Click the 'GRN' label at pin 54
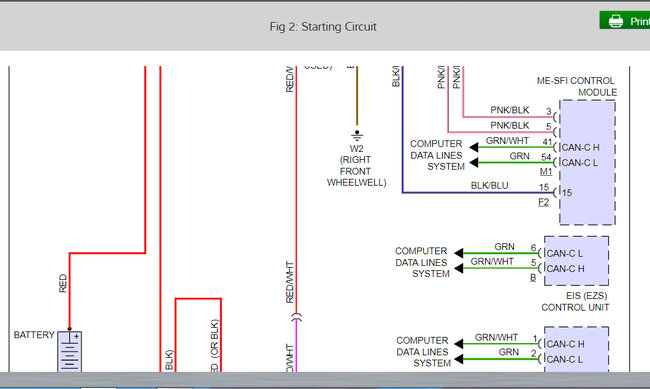This screenshot has height=389, width=650. (519, 156)
